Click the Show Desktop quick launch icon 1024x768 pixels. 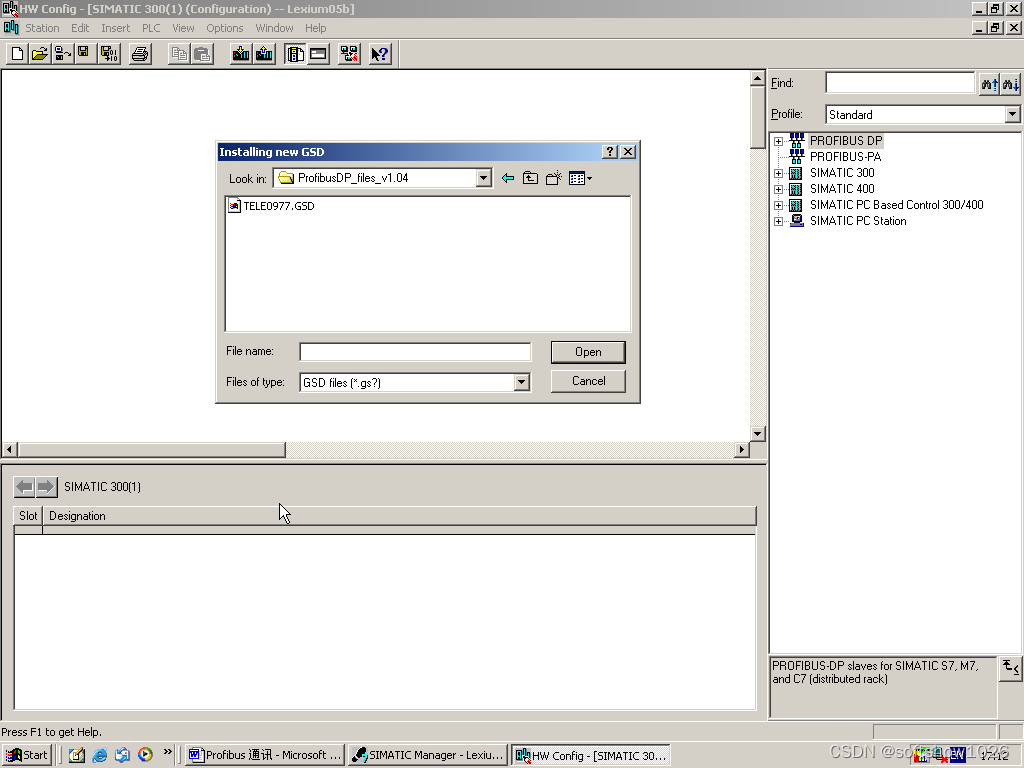(x=77, y=755)
